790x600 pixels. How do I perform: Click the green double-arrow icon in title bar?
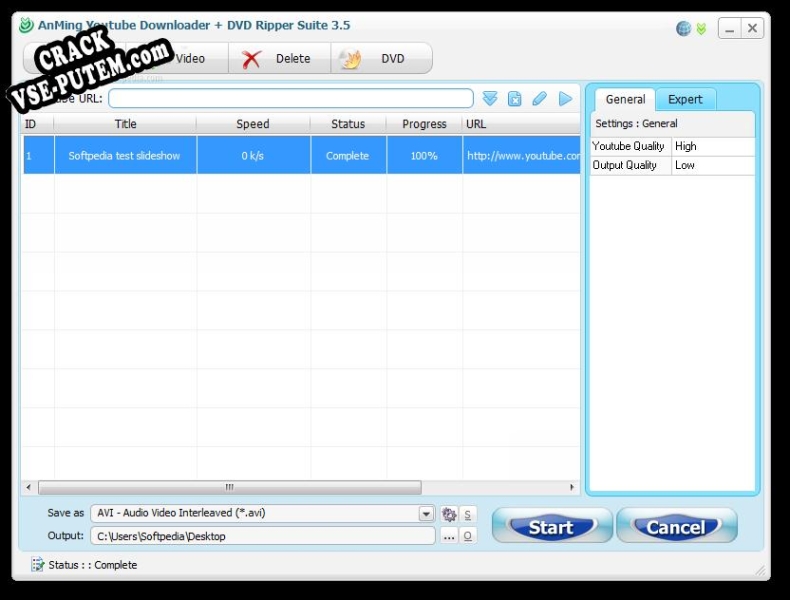point(701,29)
